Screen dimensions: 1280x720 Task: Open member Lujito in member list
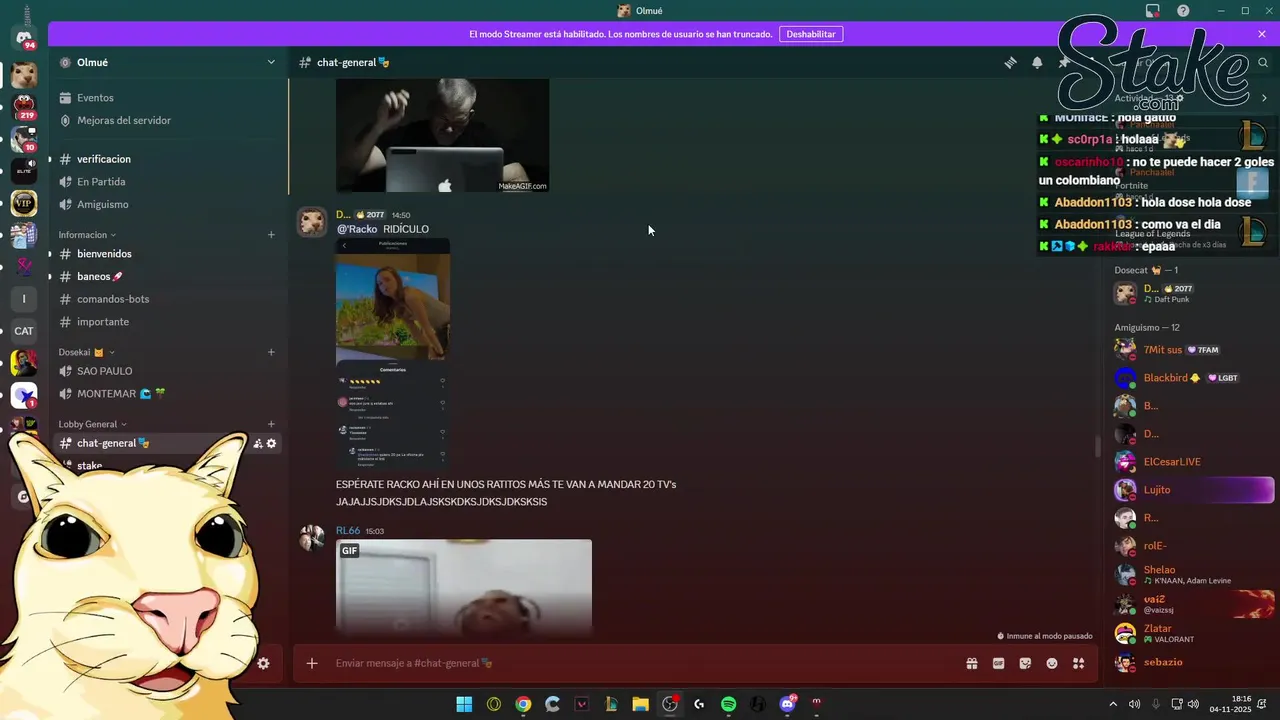click(x=1193, y=490)
